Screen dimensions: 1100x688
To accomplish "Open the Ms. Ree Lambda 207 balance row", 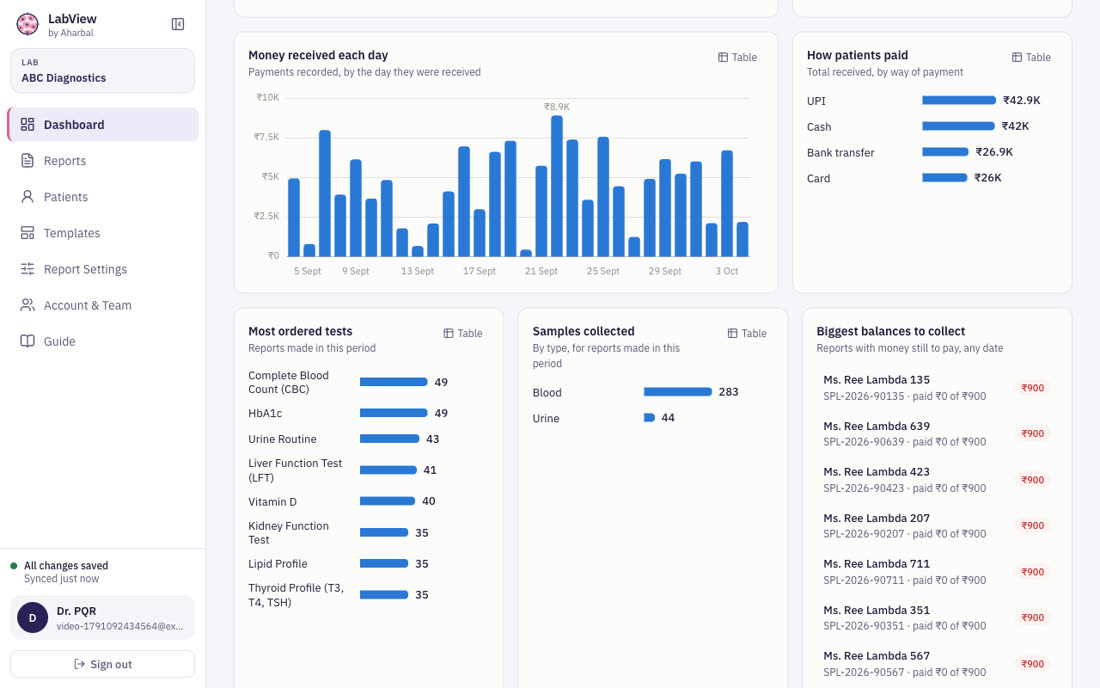I will pos(937,526).
